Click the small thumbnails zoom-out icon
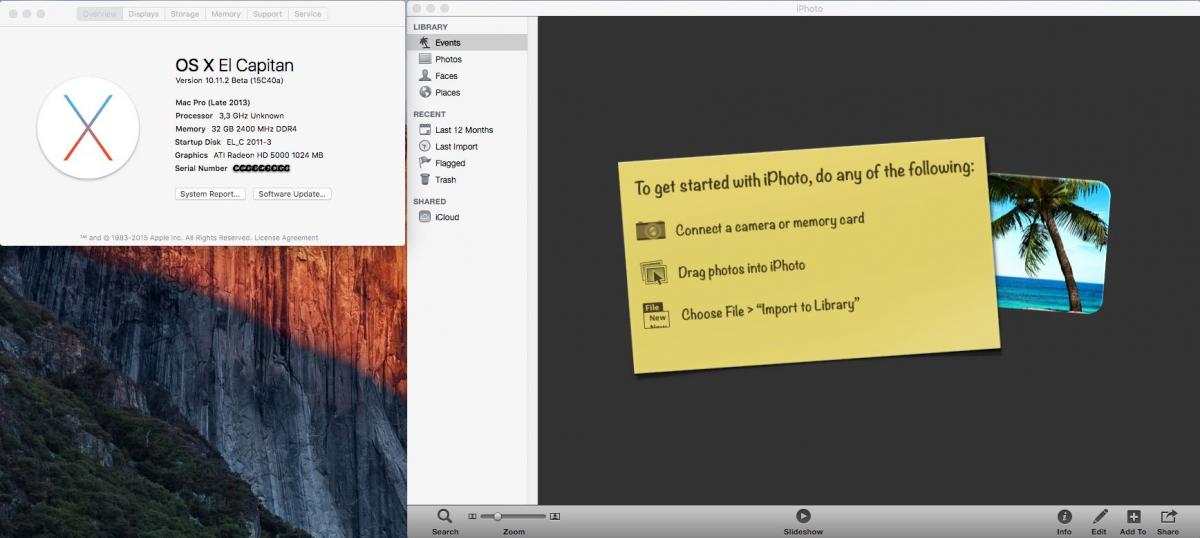 point(473,516)
